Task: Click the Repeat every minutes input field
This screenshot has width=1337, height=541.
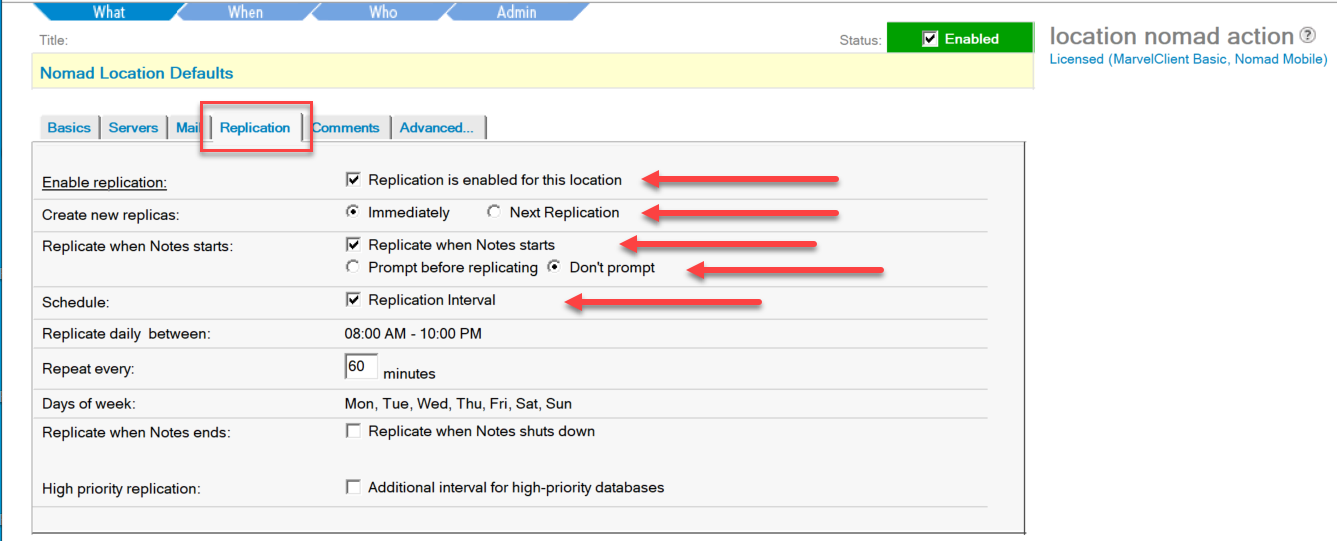Action: [361, 367]
